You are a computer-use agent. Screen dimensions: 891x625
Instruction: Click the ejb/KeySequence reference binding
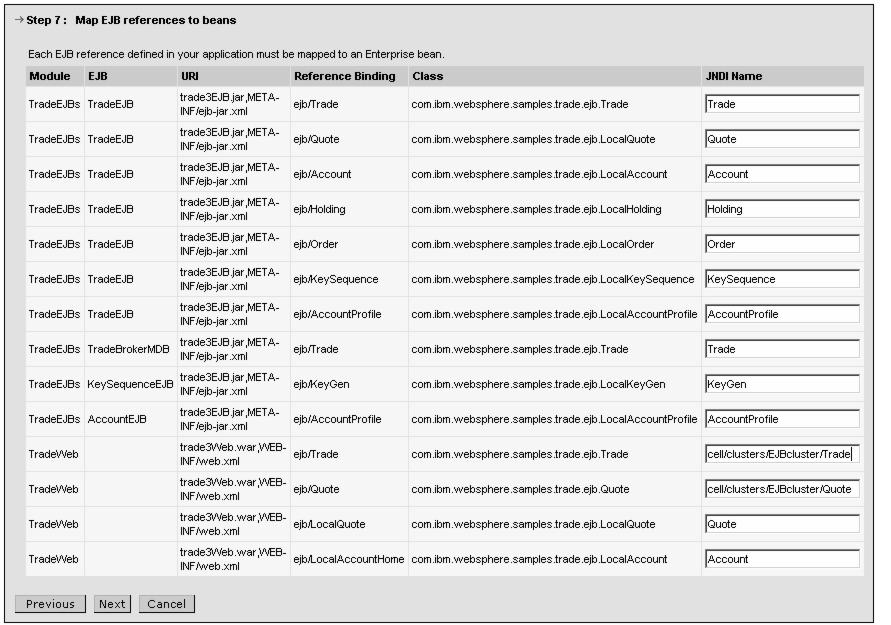336,280
